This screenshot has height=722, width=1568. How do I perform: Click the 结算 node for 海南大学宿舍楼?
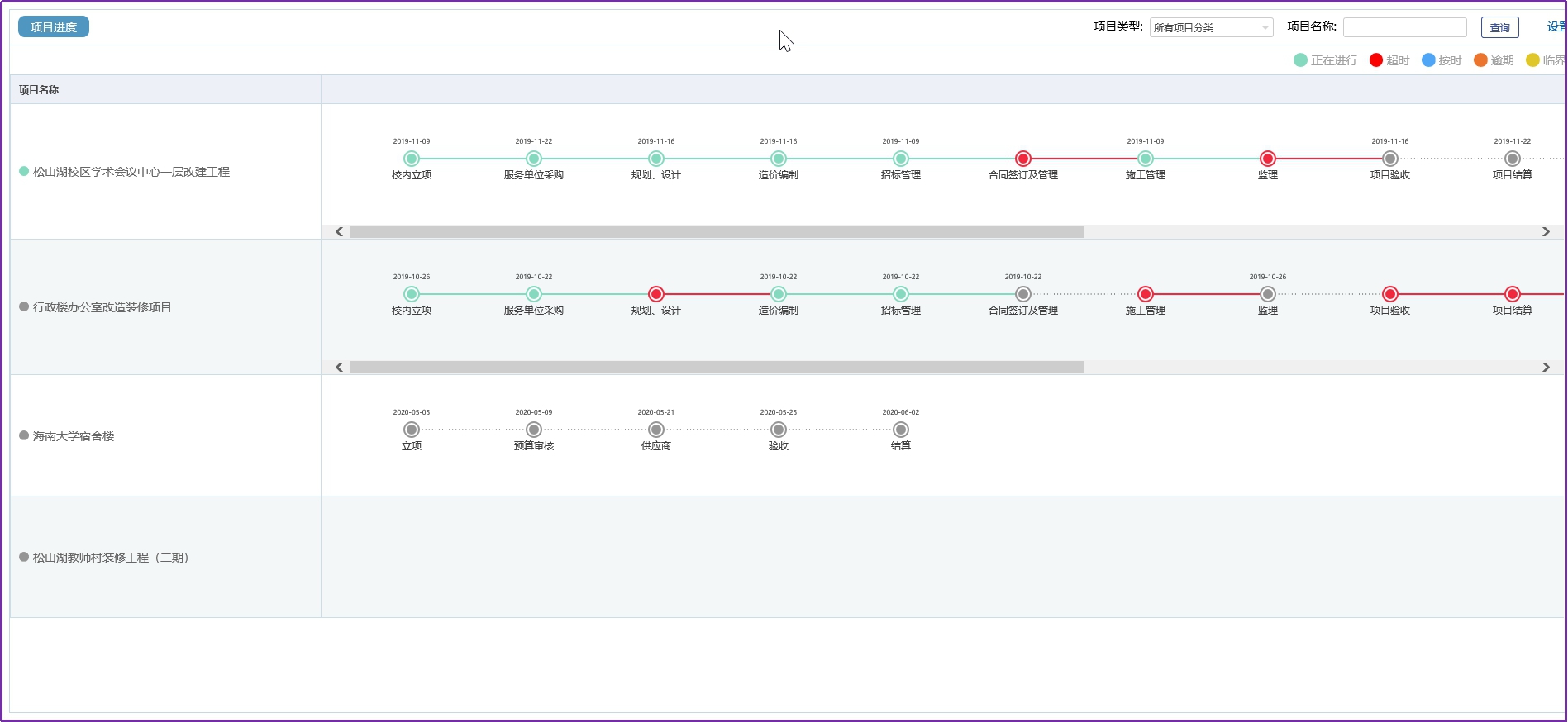point(900,430)
